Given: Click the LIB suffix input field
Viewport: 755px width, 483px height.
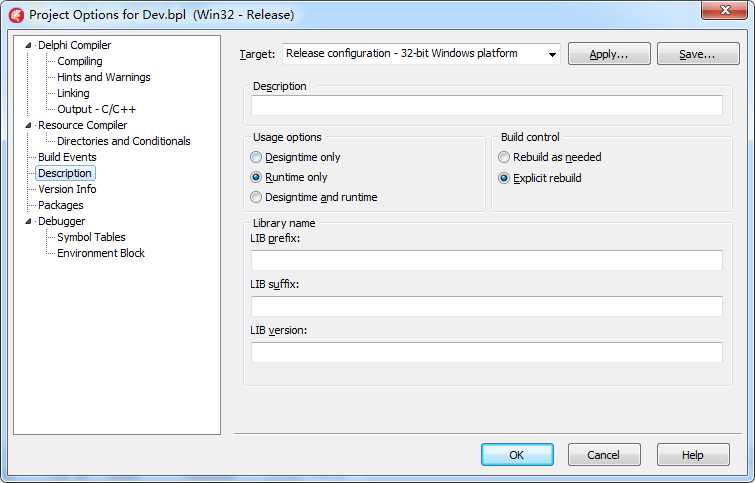Looking at the screenshot, I should (486, 306).
